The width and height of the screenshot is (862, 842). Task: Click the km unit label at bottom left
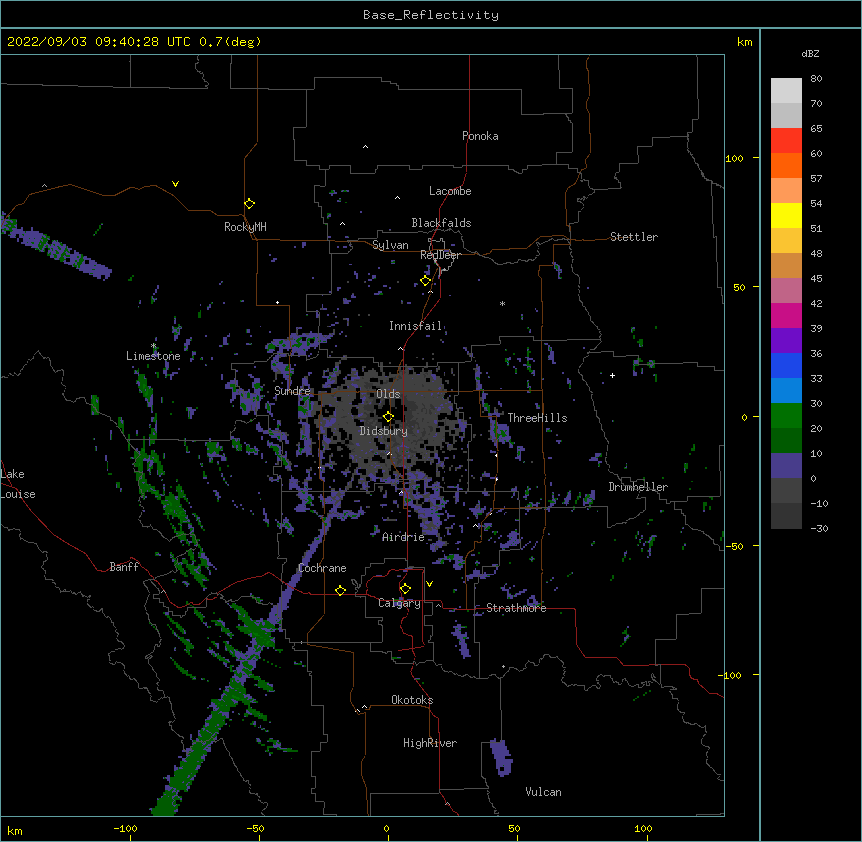[15, 830]
